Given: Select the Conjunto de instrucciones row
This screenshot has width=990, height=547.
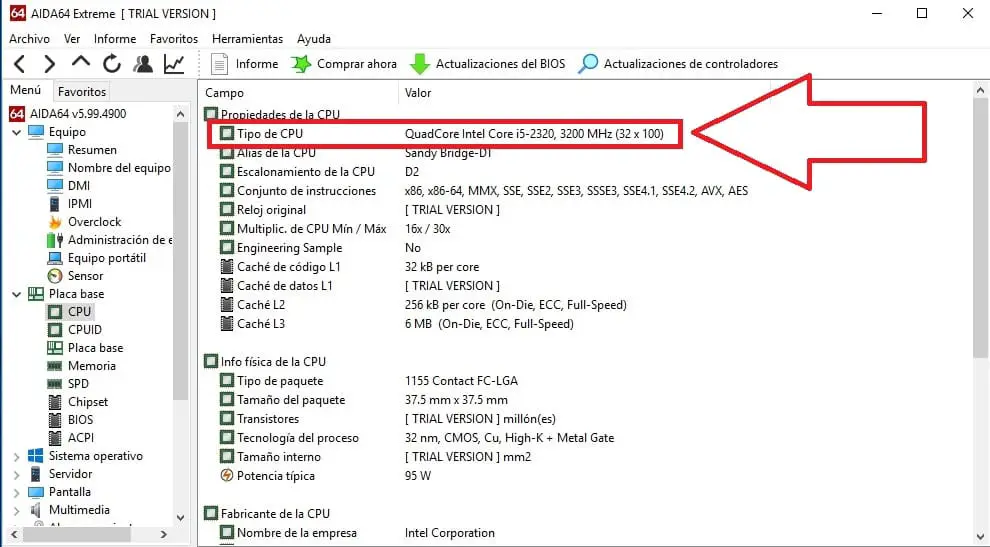Looking at the screenshot, I should (484, 191).
